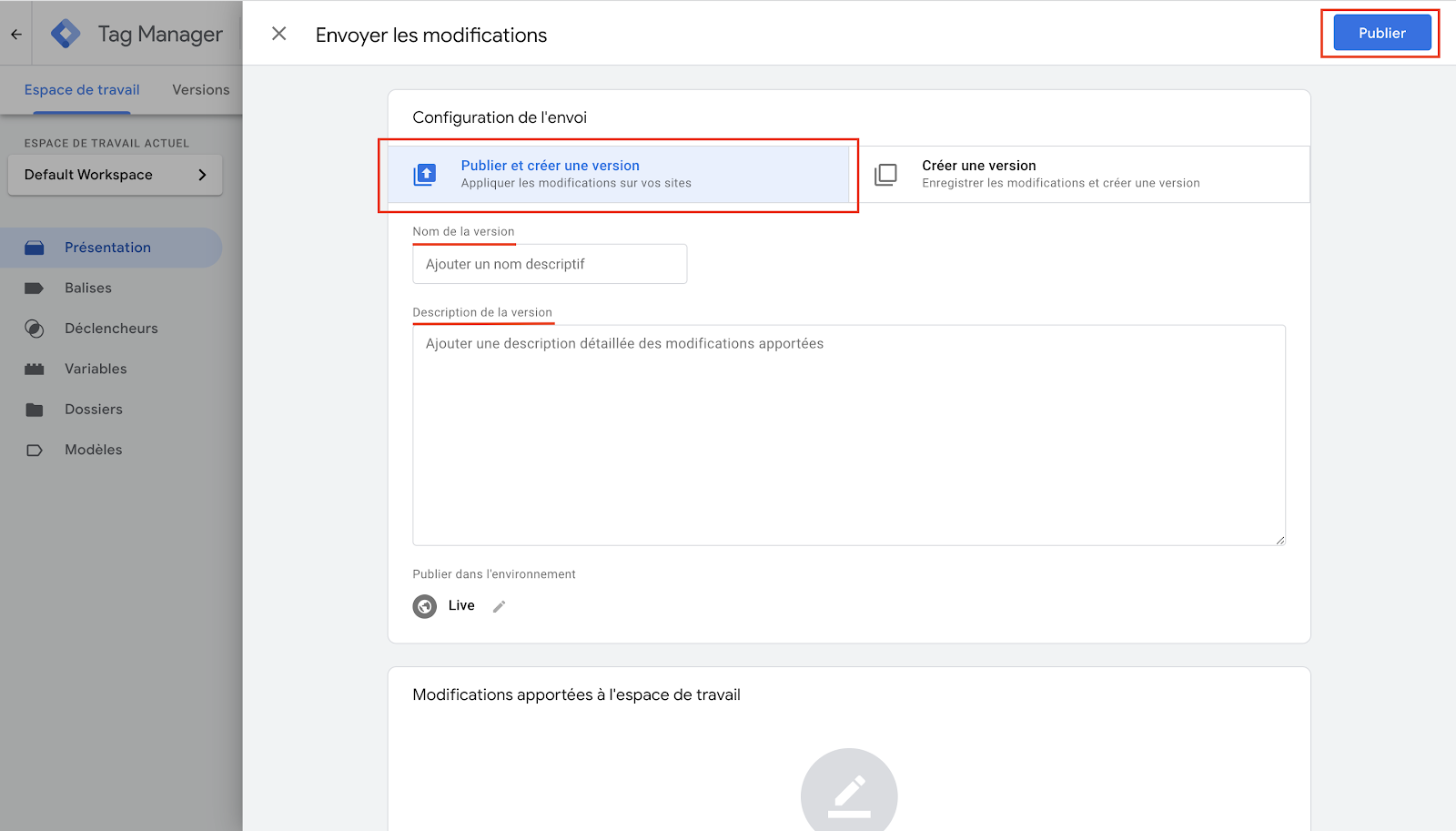Close the Envoyer les modifications panel

coord(279,34)
